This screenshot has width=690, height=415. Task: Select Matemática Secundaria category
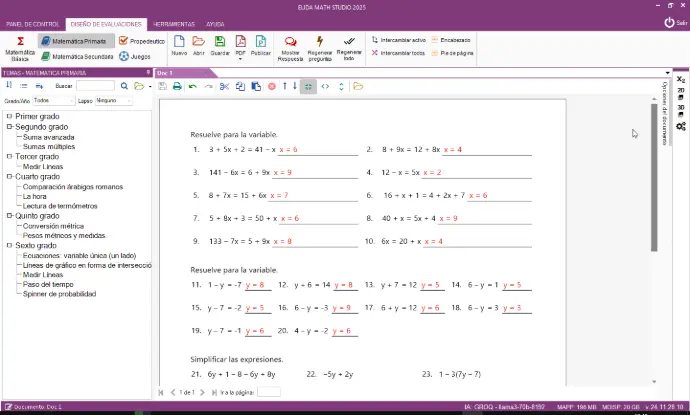pos(77,56)
